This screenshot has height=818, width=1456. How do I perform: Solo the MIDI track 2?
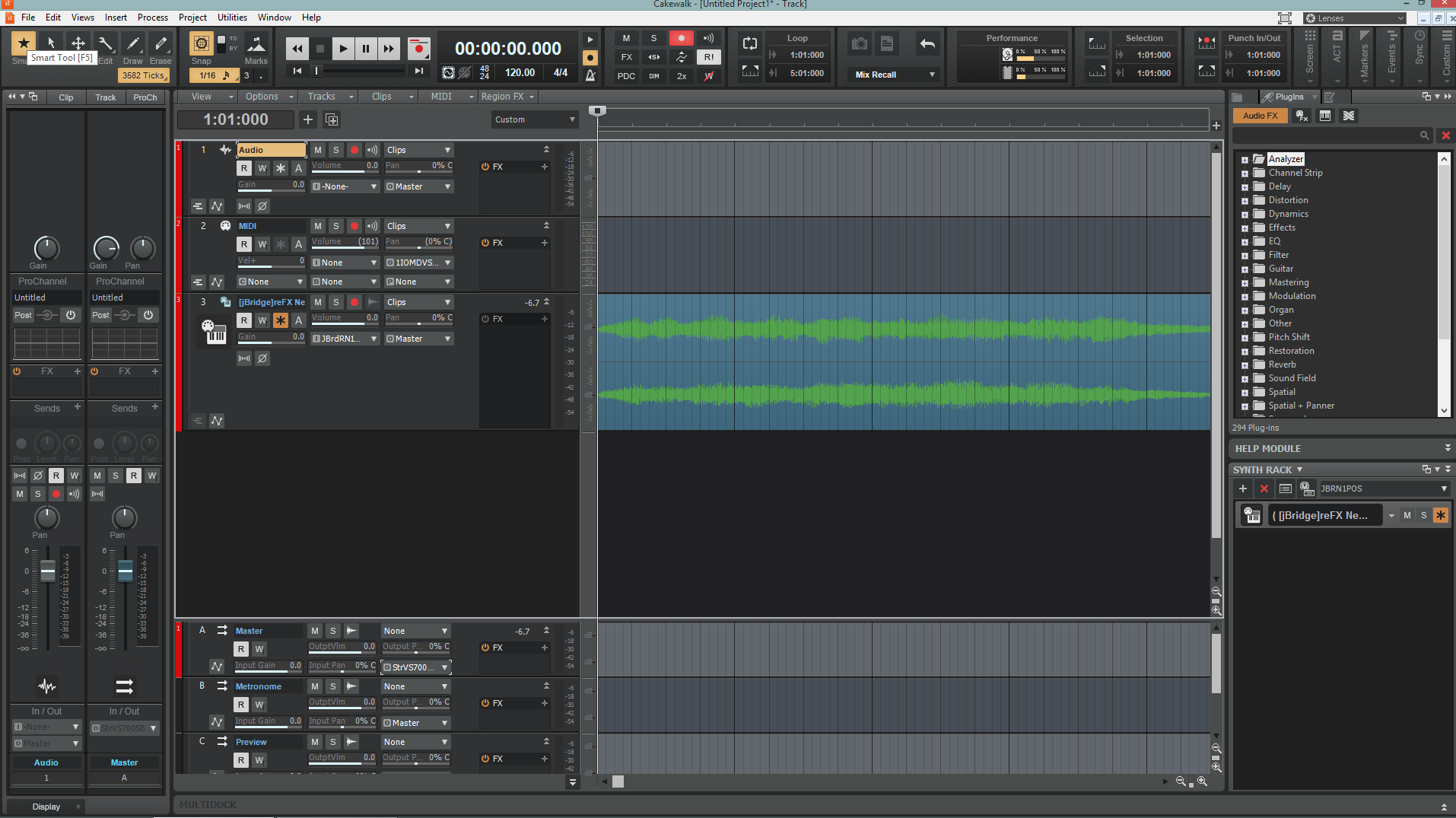[x=336, y=226]
